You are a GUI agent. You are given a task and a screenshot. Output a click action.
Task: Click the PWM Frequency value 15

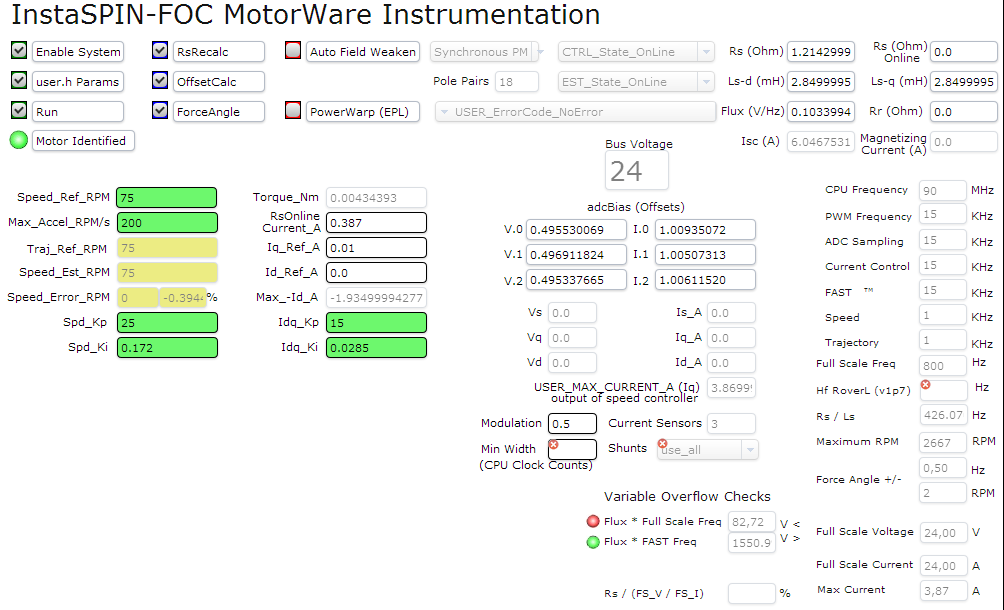coord(942,214)
